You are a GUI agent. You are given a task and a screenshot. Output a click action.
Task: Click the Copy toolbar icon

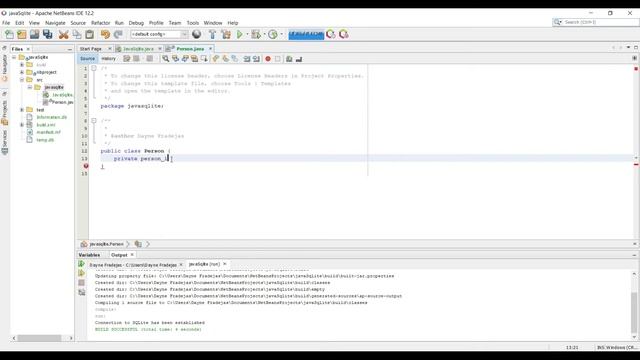77,34
